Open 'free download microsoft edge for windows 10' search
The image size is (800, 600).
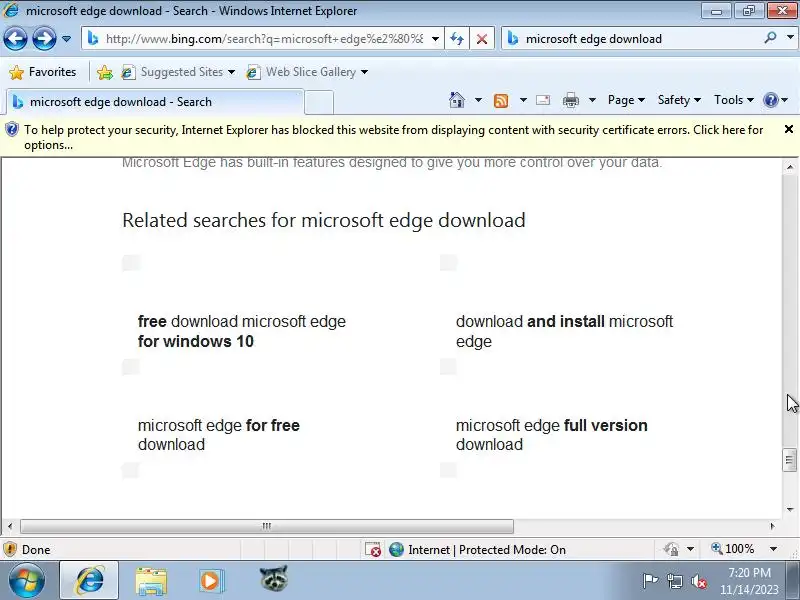coord(242,331)
